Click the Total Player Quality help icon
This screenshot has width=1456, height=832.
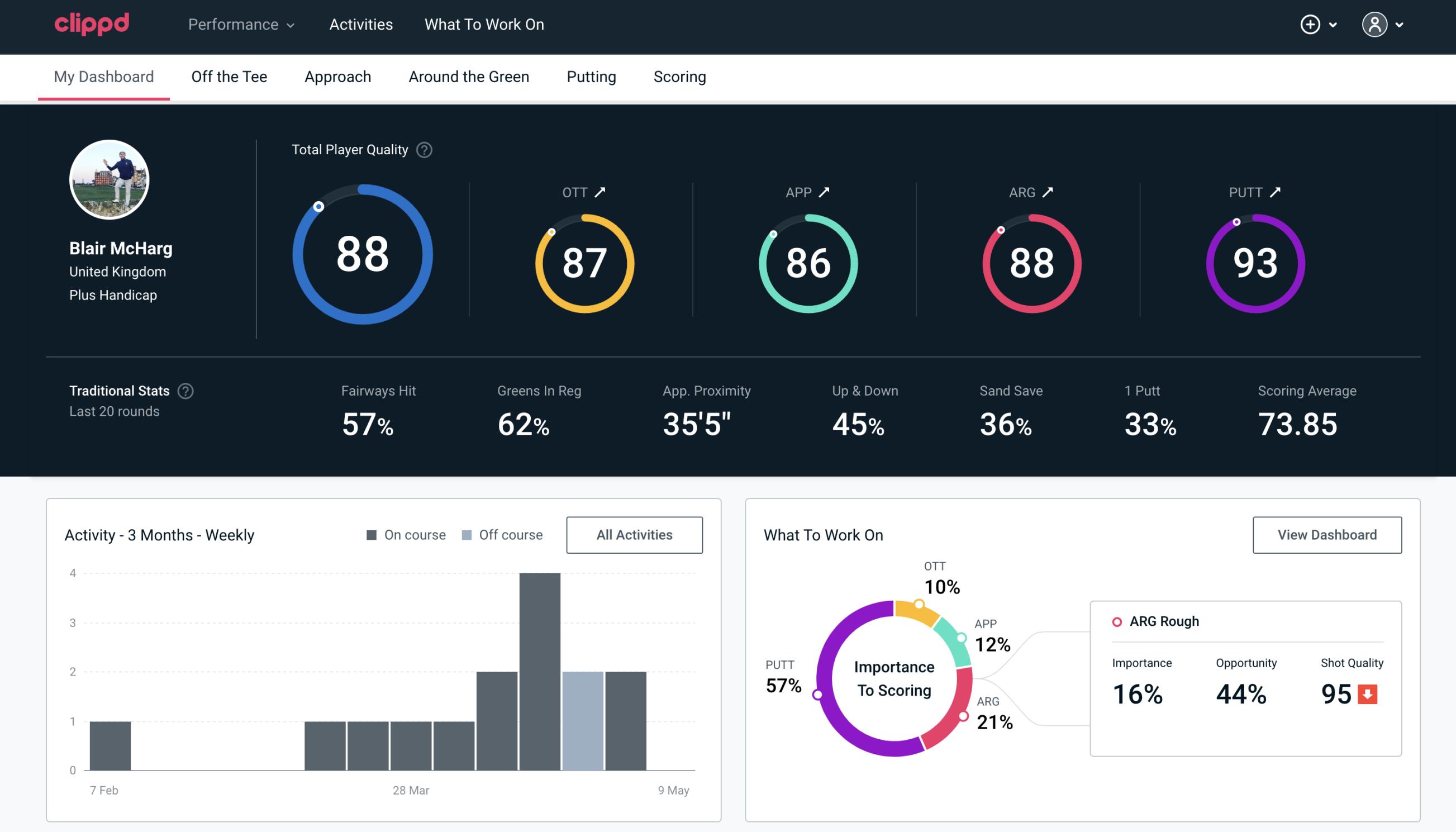[422, 150]
